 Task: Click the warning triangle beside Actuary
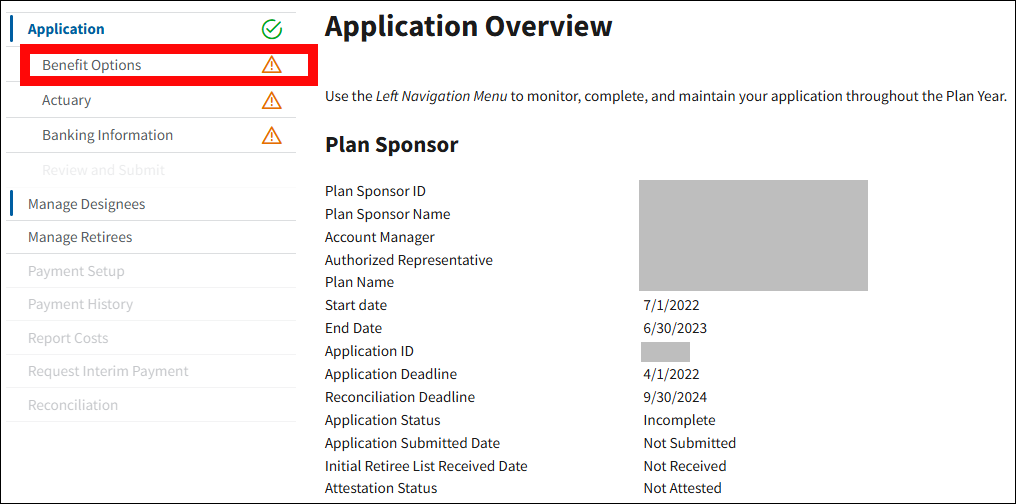click(271, 100)
